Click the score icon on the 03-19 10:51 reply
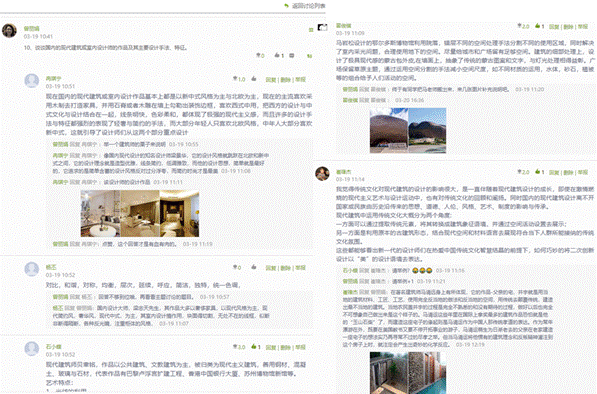The height and width of the screenshot is (394, 597). pos(235,79)
